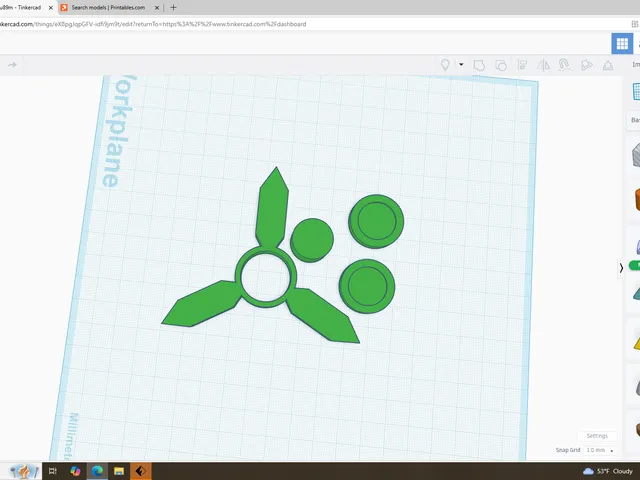
Task: Collapse the shapes panel with the chevron
Action: (x=621, y=268)
